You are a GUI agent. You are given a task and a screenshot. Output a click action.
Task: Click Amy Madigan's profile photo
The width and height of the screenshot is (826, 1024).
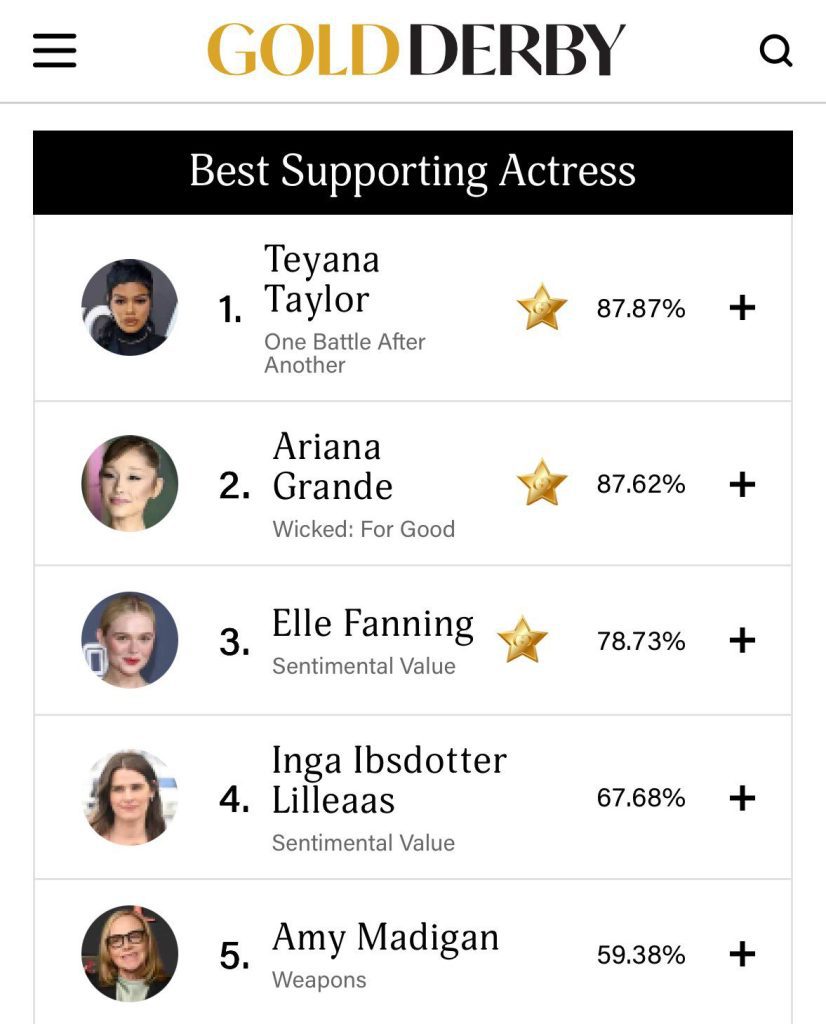click(129, 954)
